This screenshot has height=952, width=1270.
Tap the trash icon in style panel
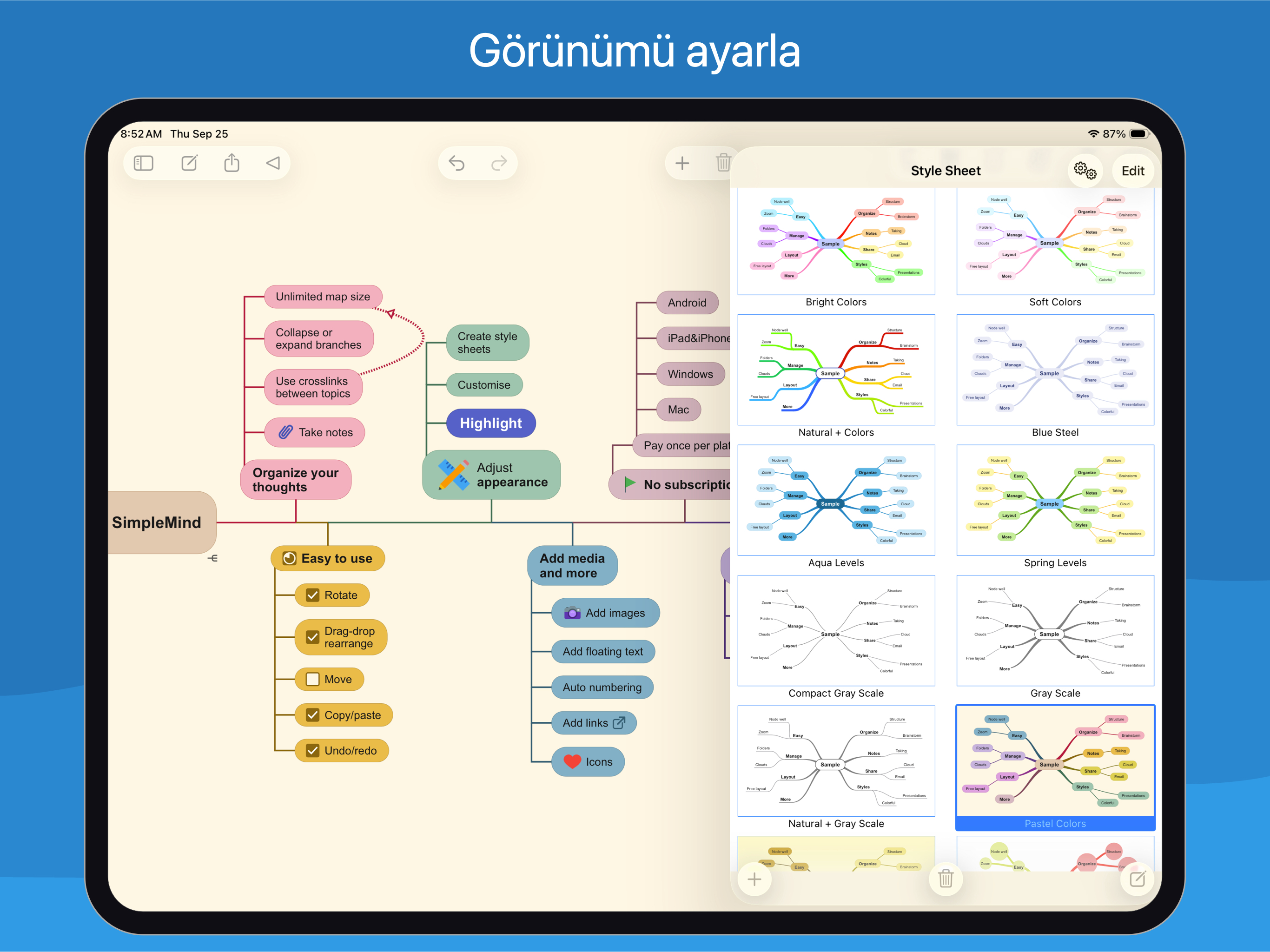(x=945, y=879)
